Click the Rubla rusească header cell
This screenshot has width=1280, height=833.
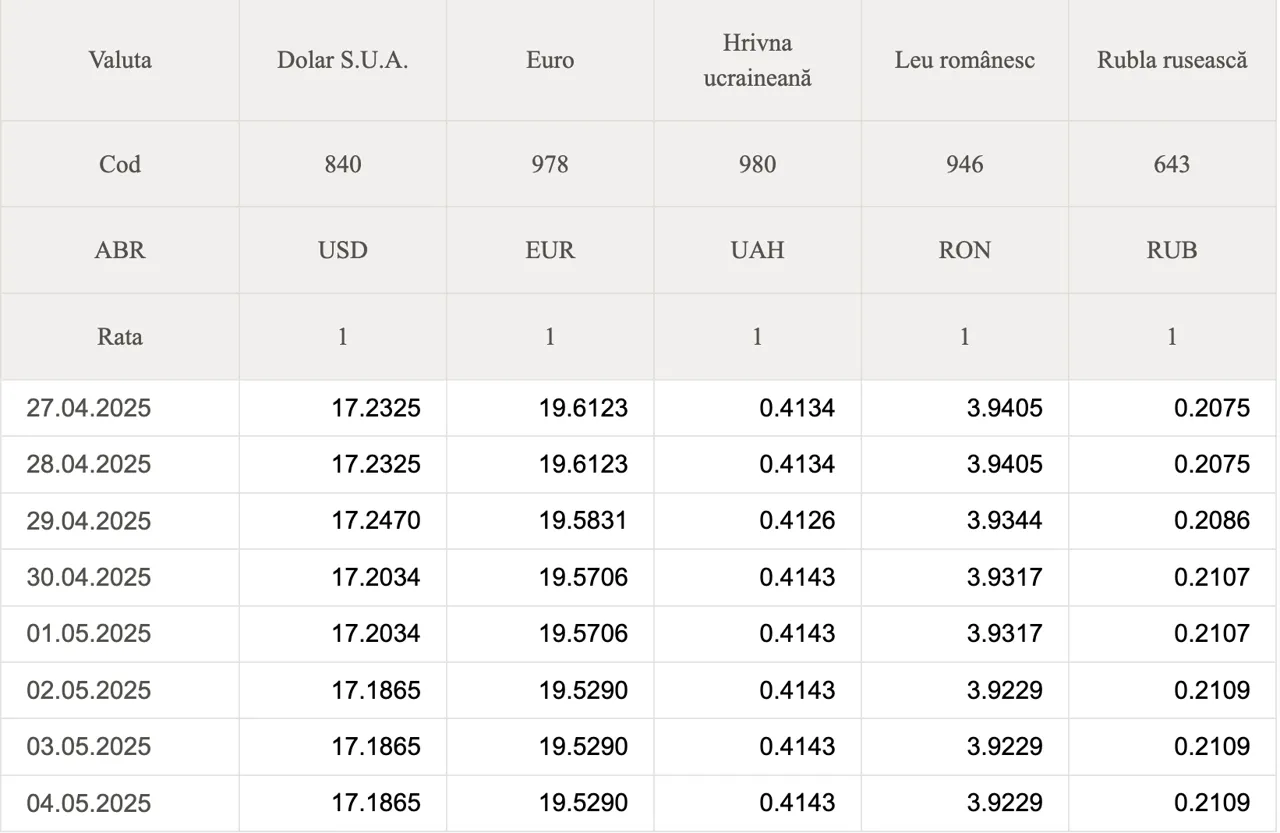click(1172, 60)
